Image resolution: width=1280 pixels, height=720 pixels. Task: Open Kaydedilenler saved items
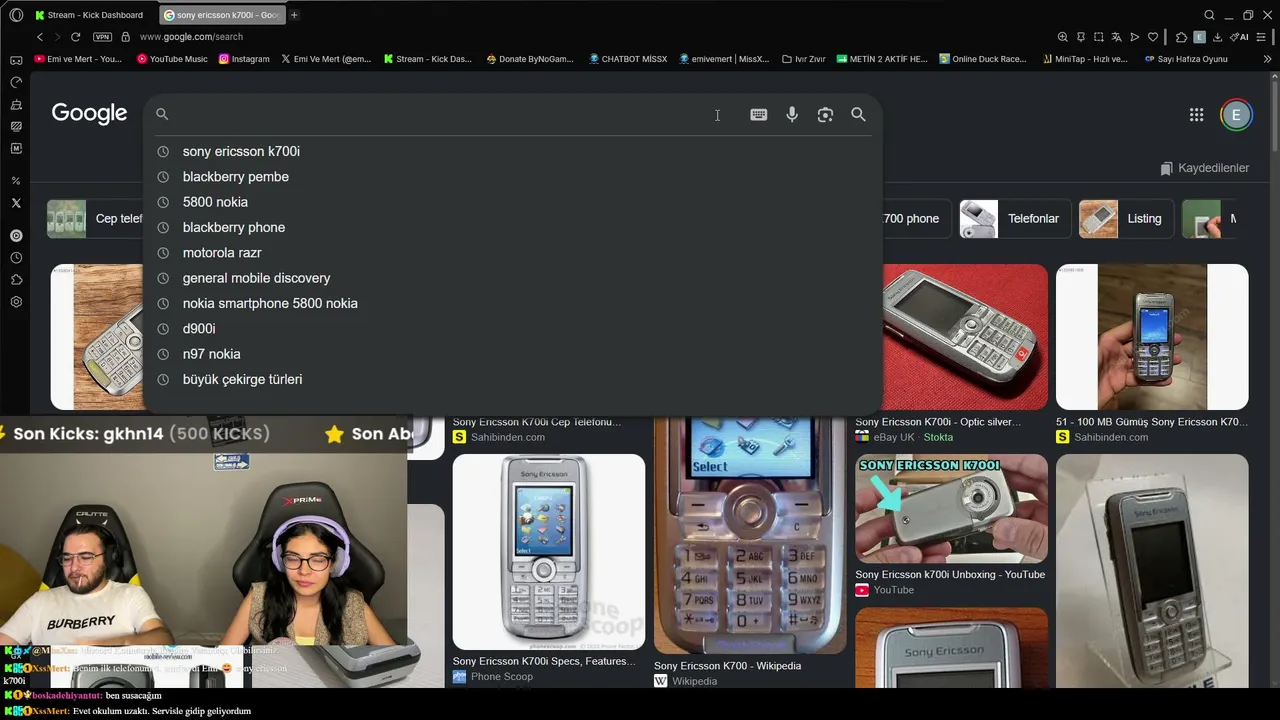tap(1204, 168)
